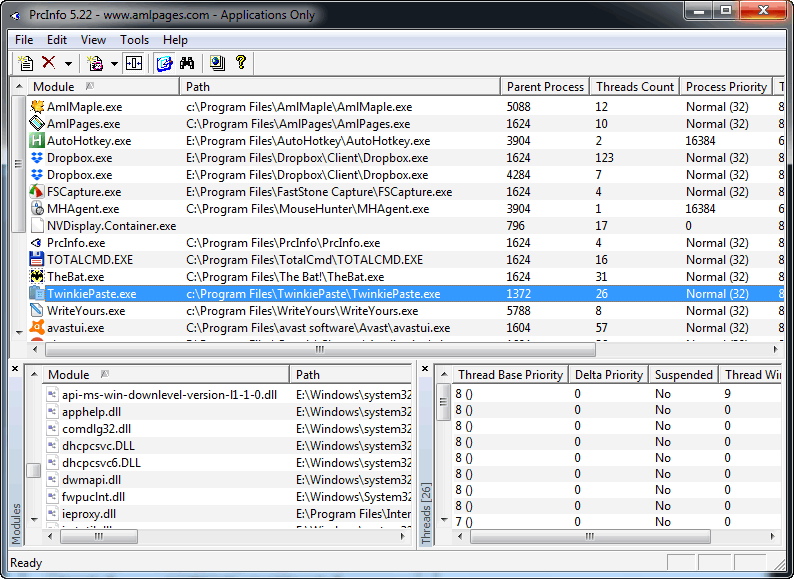794x579 pixels.
Task: Click the TheBat.exe bat icon
Action: [37, 277]
